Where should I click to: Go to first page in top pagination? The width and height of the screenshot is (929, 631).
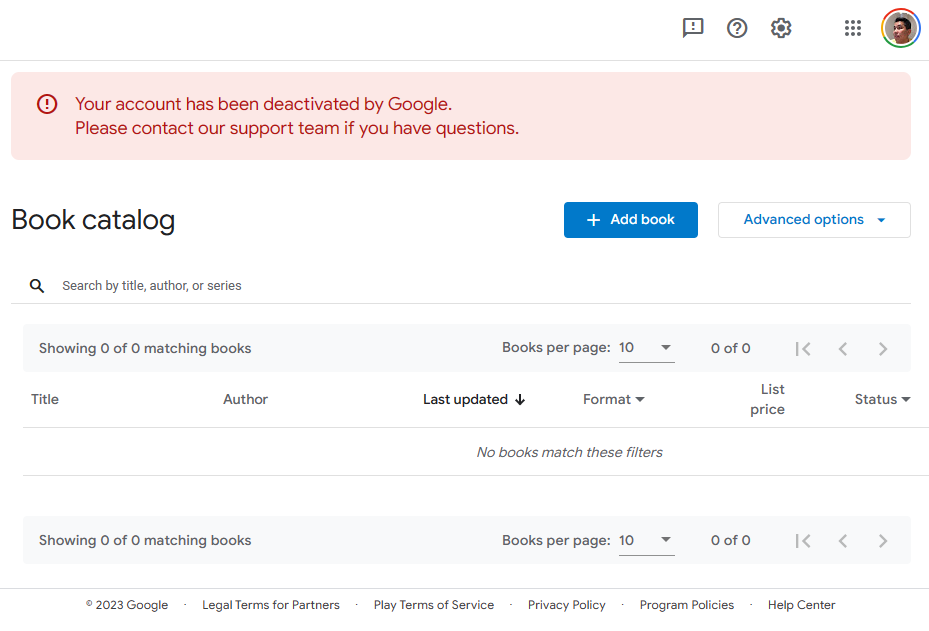tap(803, 349)
